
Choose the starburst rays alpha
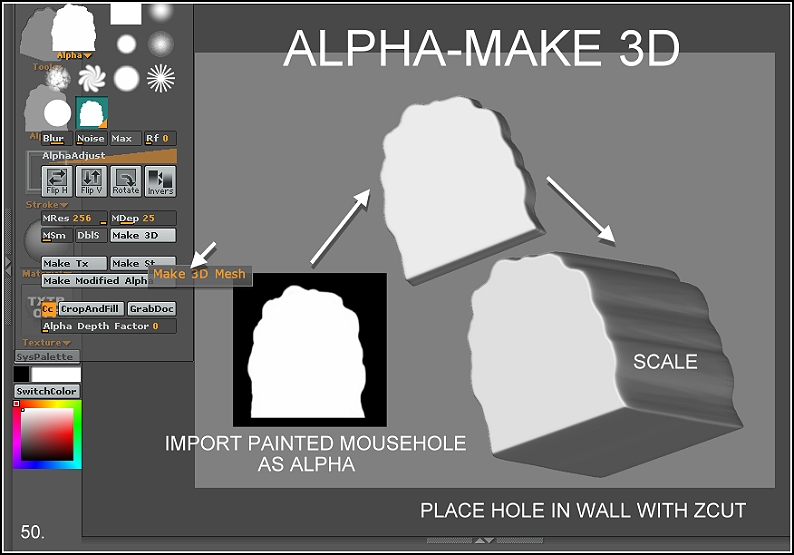tap(161, 78)
